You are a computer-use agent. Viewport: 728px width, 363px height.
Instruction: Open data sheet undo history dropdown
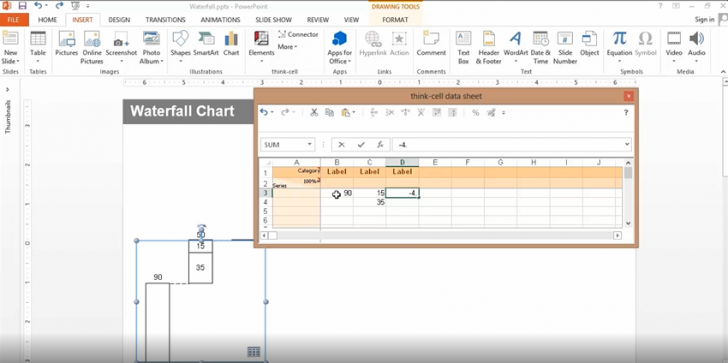click(272, 112)
